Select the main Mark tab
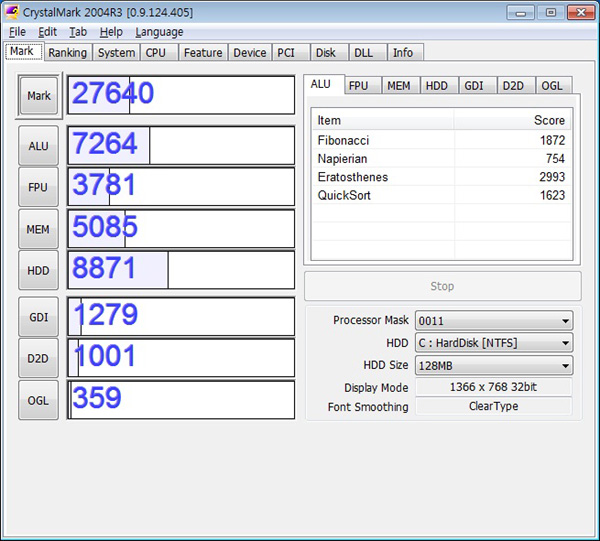600x541 pixels. 22,51
